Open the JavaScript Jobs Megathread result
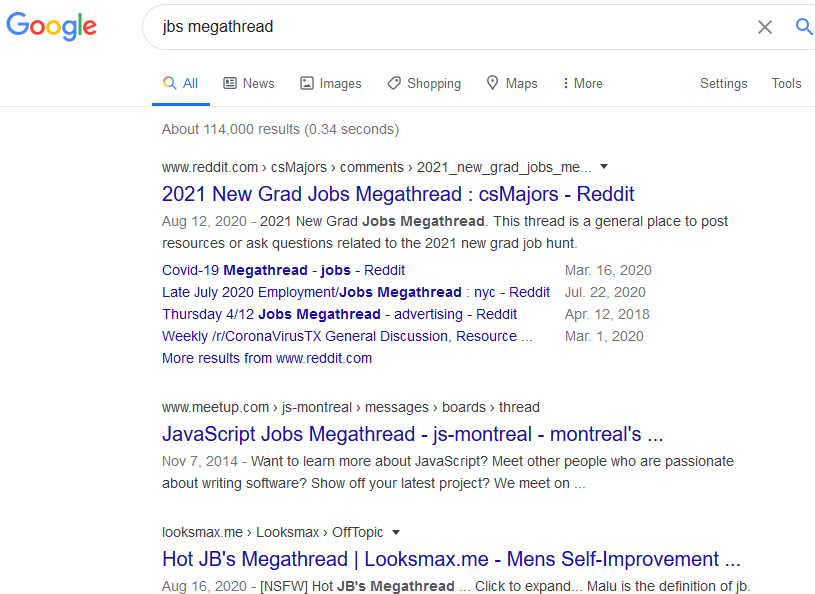 [x=412, y=434]
